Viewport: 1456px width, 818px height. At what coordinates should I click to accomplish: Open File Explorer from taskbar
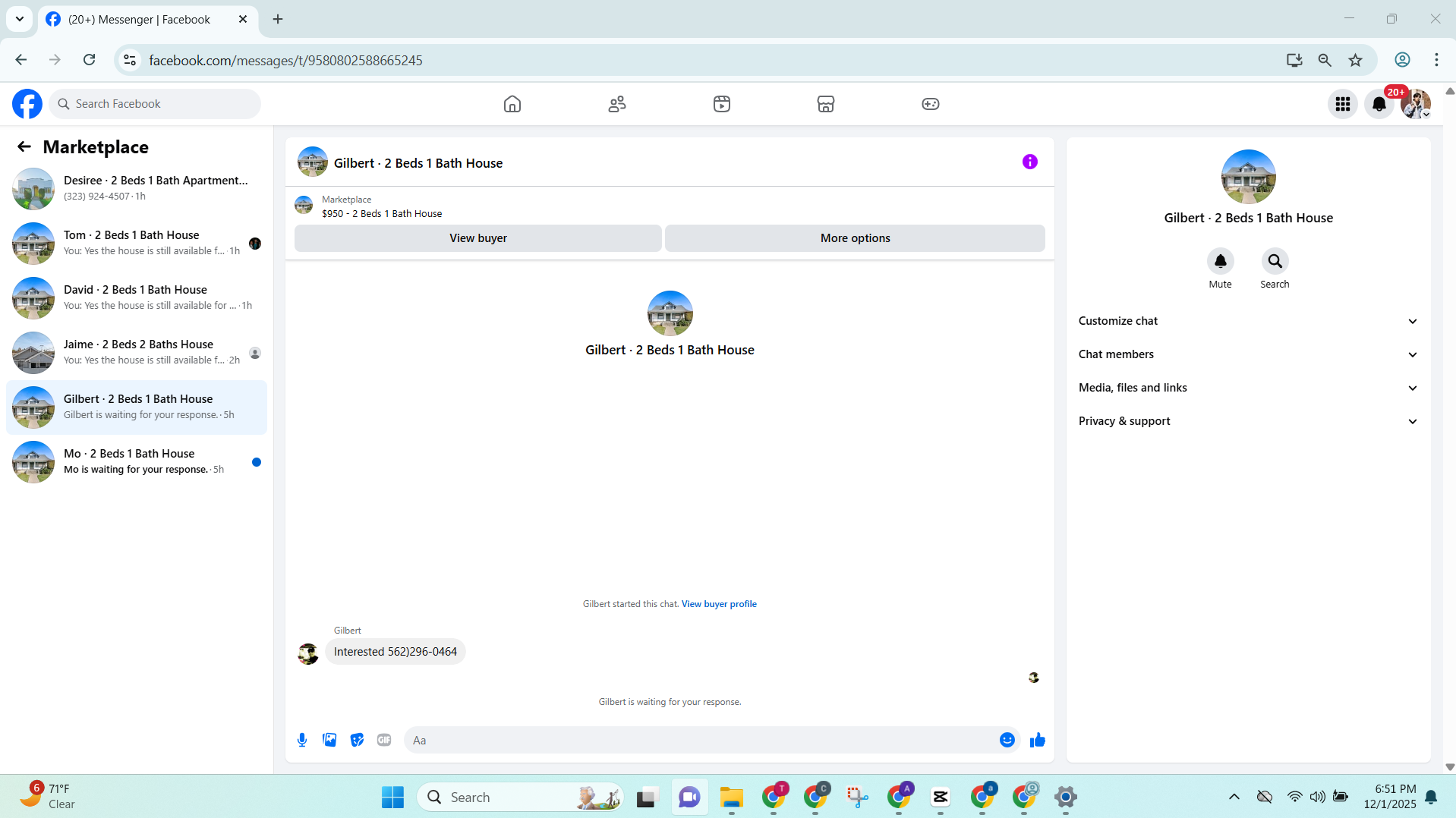(732, 797)
